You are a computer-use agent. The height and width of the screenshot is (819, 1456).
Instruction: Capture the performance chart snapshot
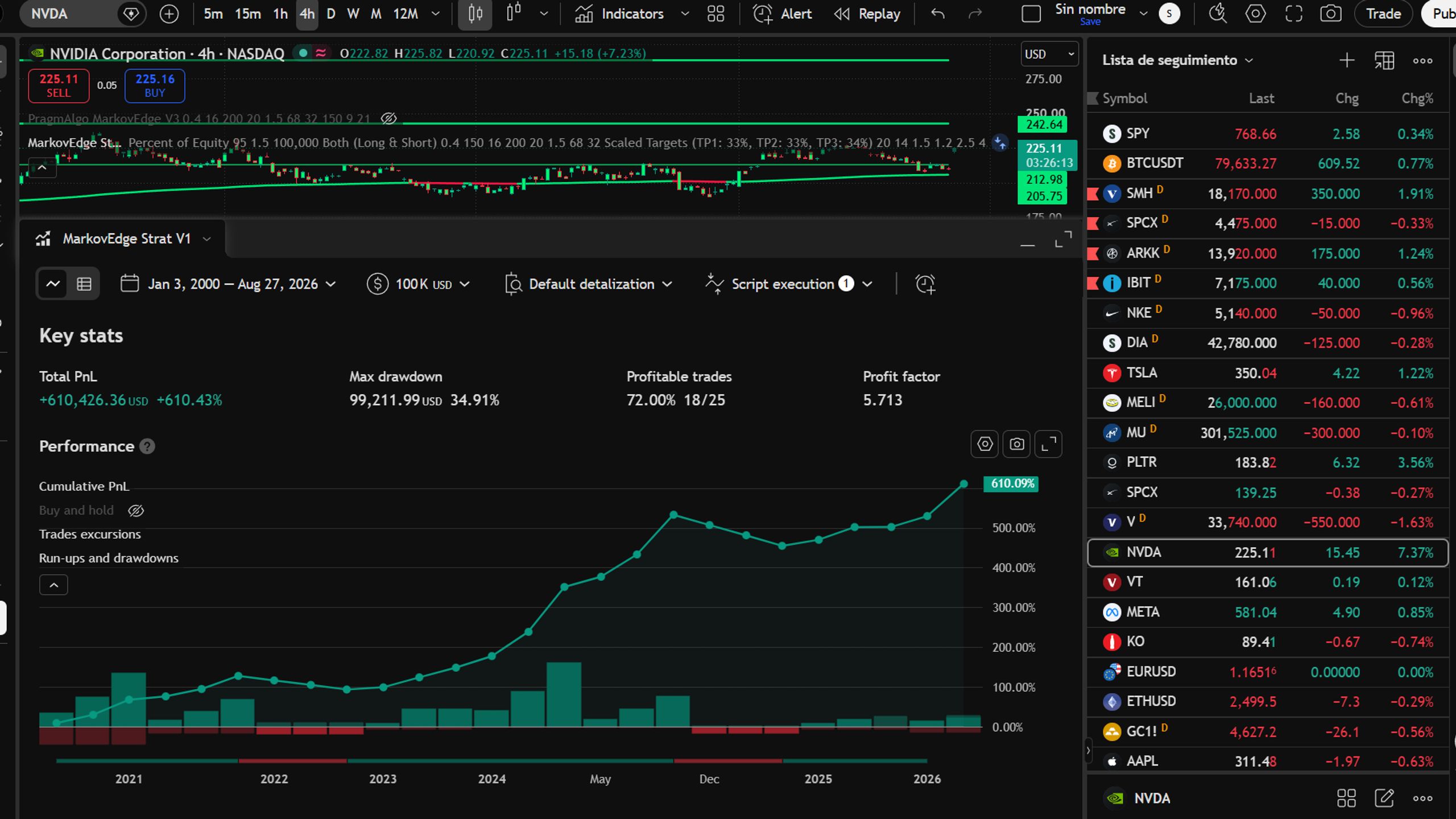pyautogui.click(x=1016, y=444)
